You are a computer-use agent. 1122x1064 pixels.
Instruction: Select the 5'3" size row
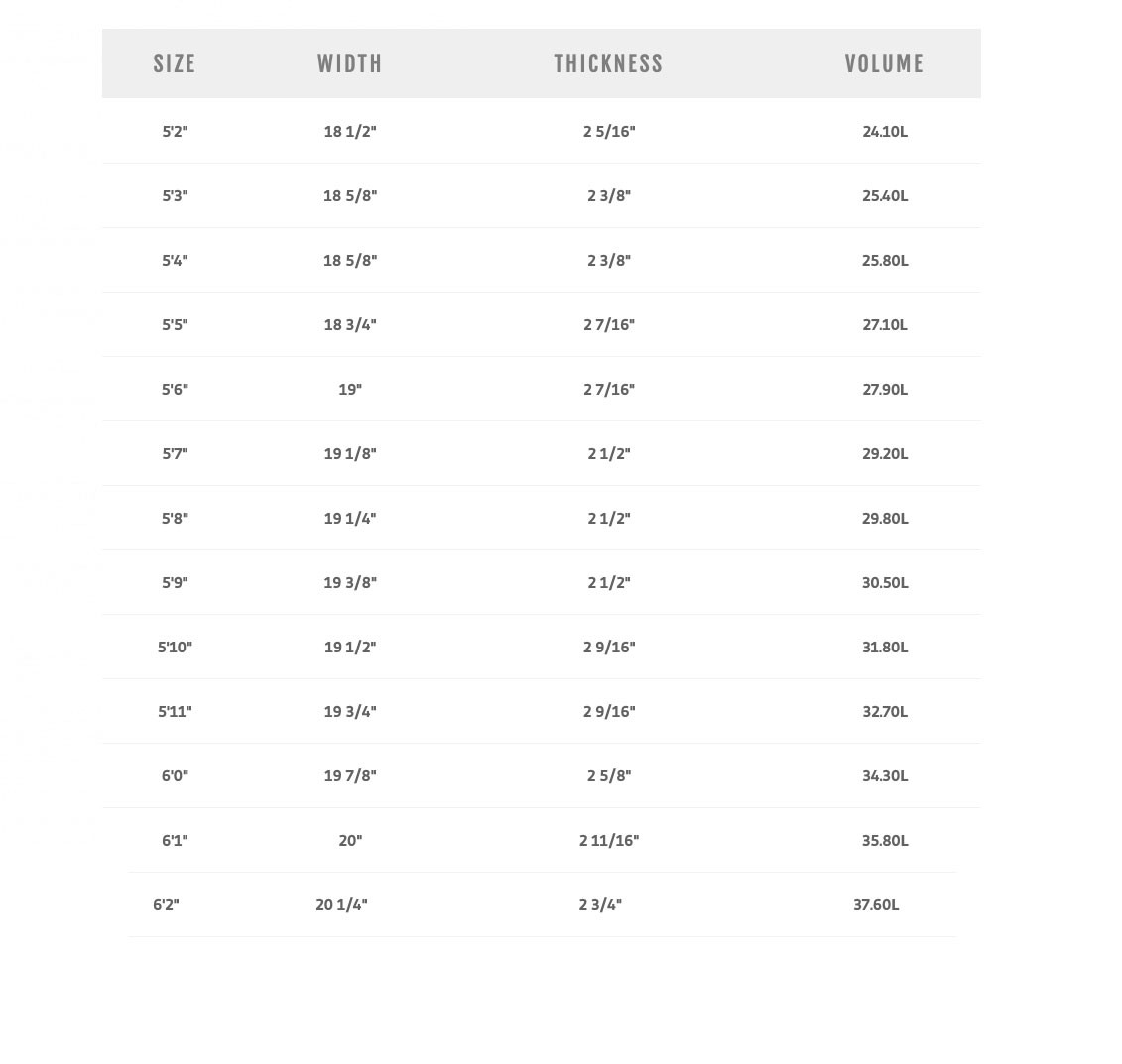[x=175, y=195]
